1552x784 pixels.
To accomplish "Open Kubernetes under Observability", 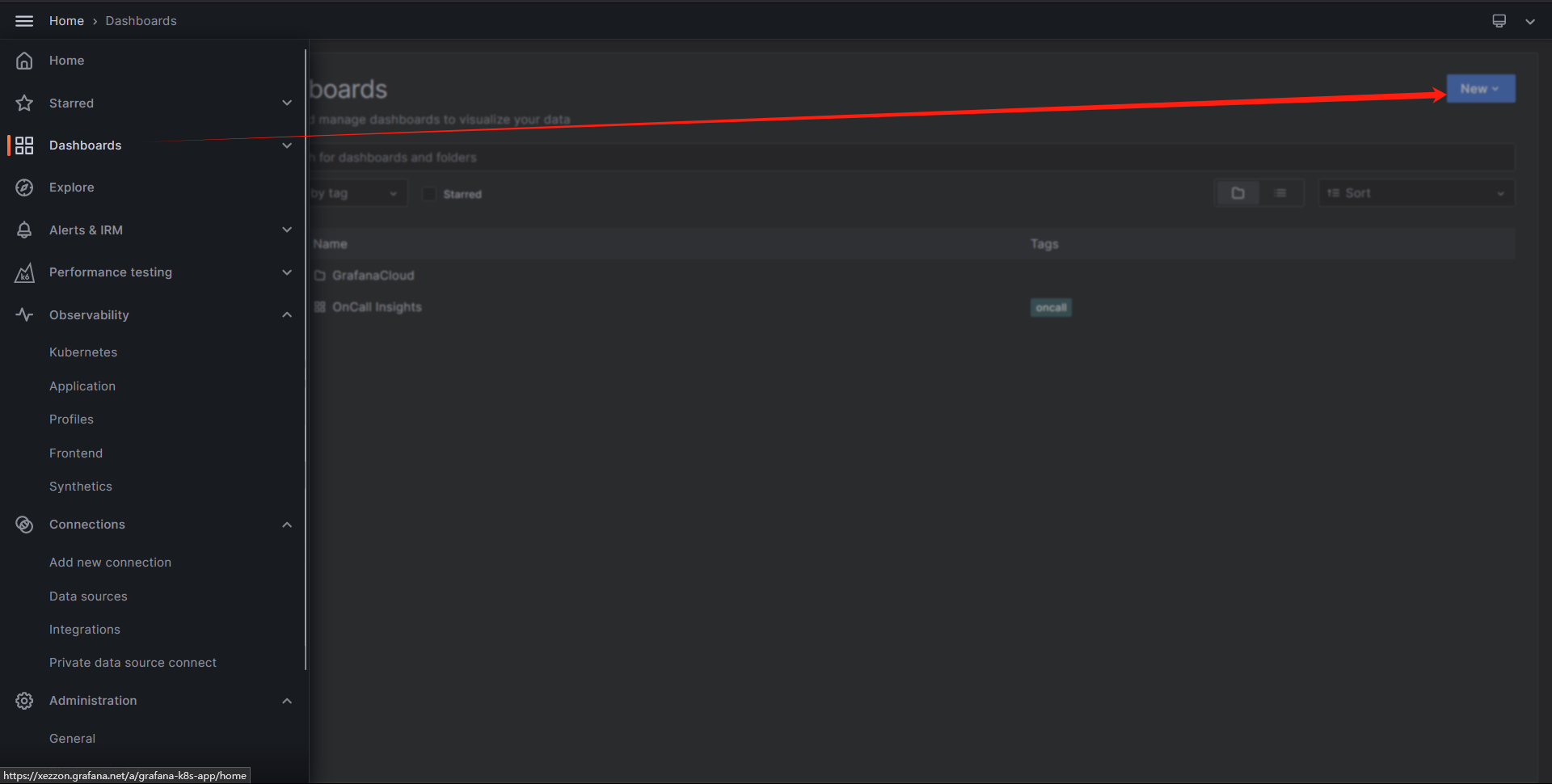I will pos(83,352).
